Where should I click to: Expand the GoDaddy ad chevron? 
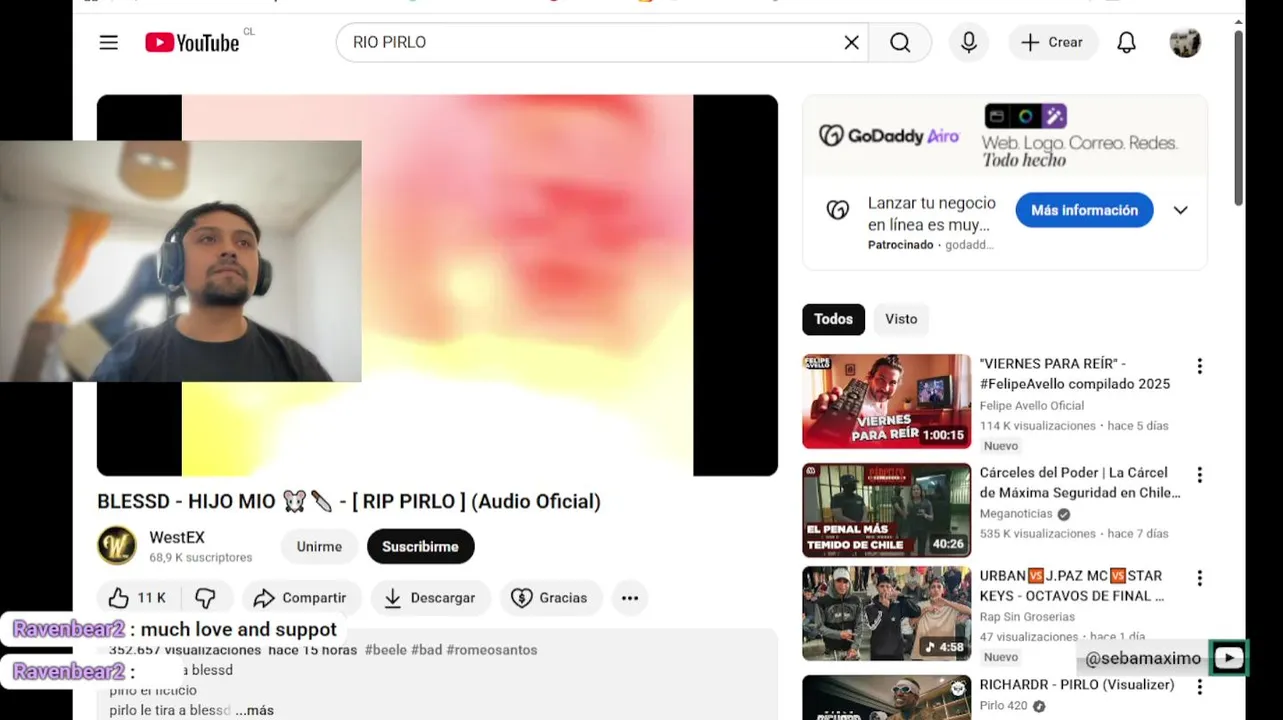click(1180, 210)
